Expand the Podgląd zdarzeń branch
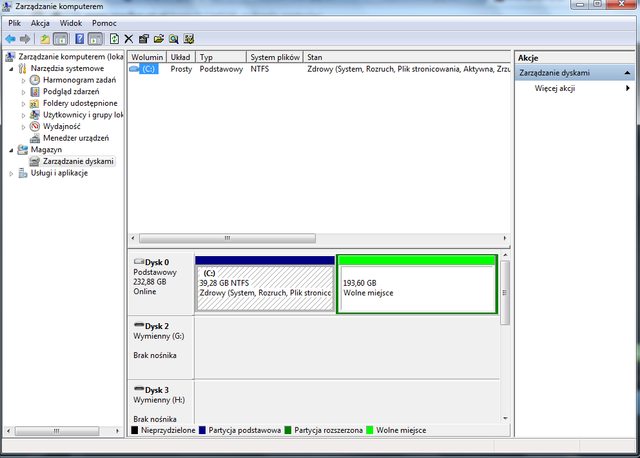This screenshot has width=640, height=458. tap(23, 92)
